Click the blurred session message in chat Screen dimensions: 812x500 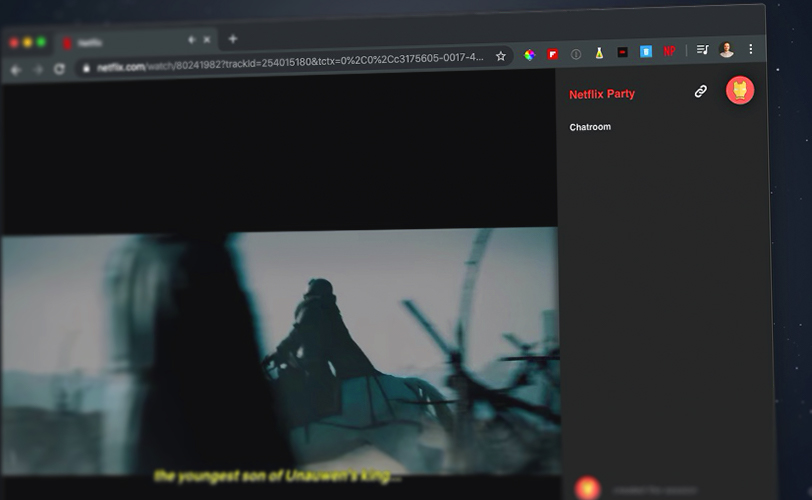pyautogui.click(x=655, y=490)
